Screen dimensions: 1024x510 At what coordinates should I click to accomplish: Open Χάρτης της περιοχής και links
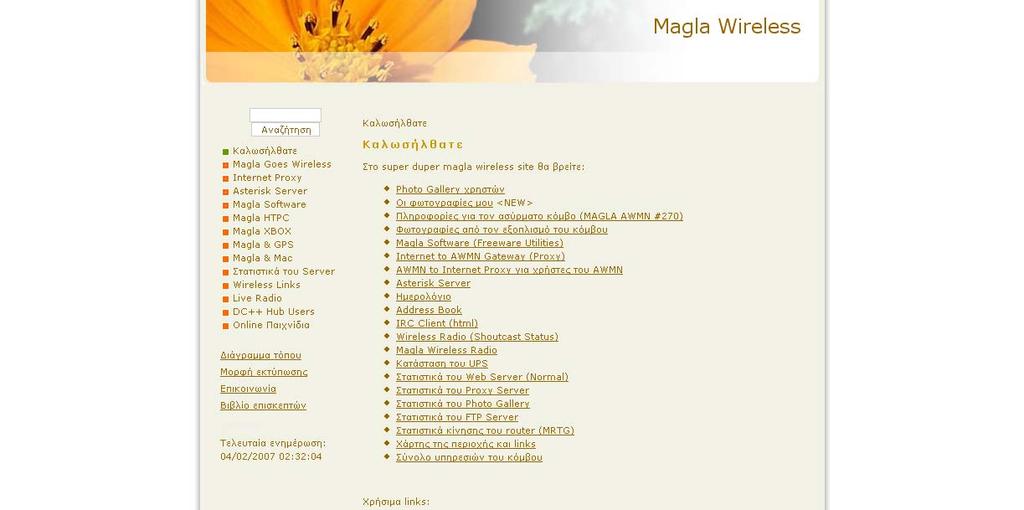pyautogui.click(x=466, y=444)
